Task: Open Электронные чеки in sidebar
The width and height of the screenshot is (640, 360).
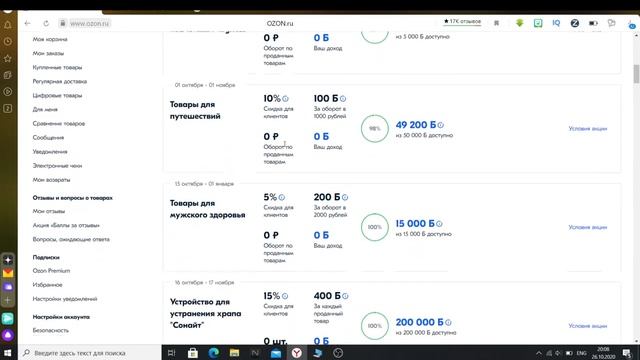Action: point(57,166)
